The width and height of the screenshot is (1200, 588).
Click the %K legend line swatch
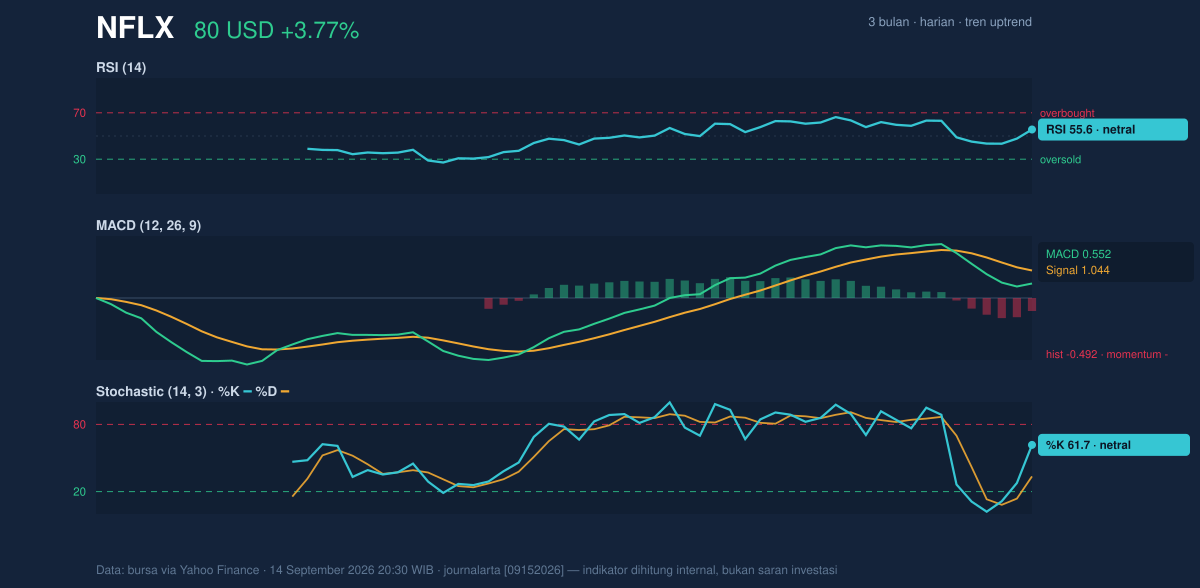coord(247,391)
